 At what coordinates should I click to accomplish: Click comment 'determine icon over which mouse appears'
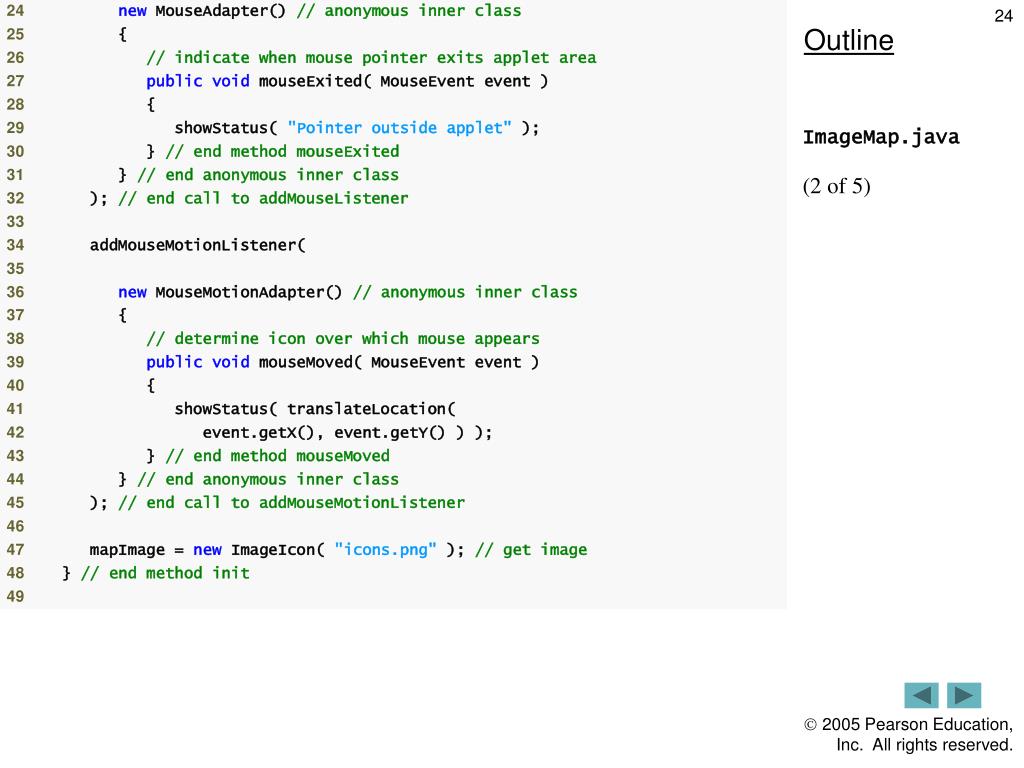point(343,339)
